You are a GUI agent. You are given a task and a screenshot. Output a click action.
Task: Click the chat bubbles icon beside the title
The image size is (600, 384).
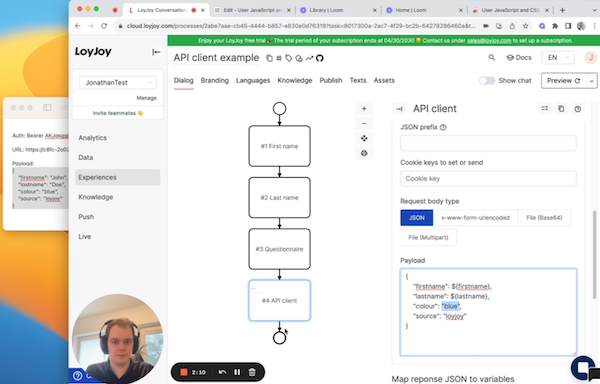click(299, 58)
